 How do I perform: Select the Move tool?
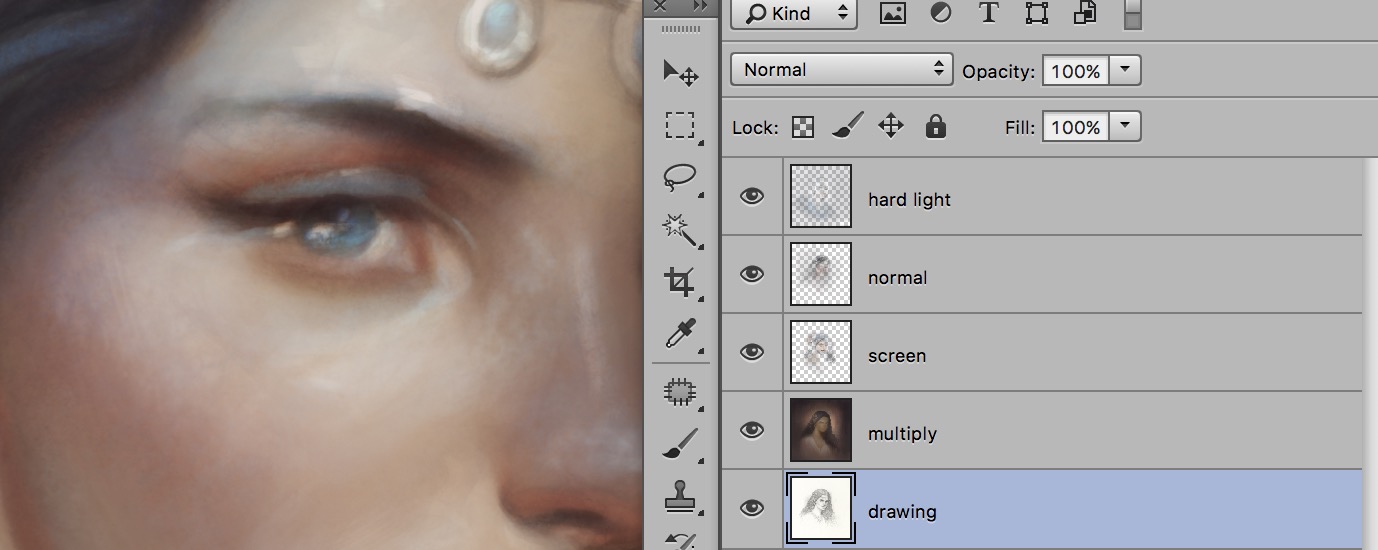click(x=681, y=72)
